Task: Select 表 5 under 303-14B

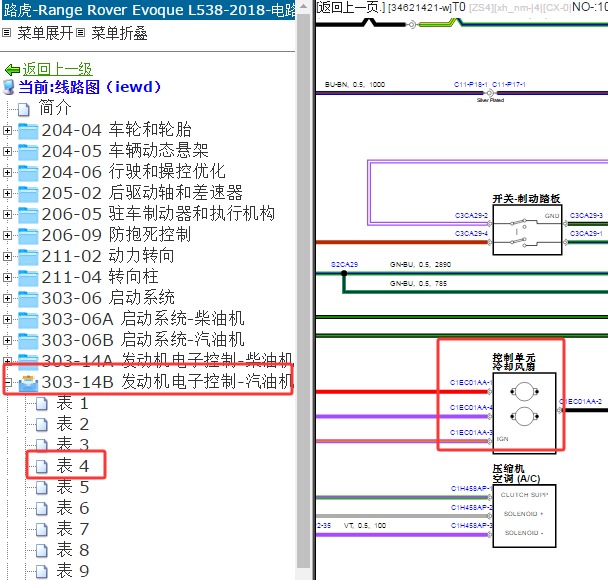Action: coord(73,487)
